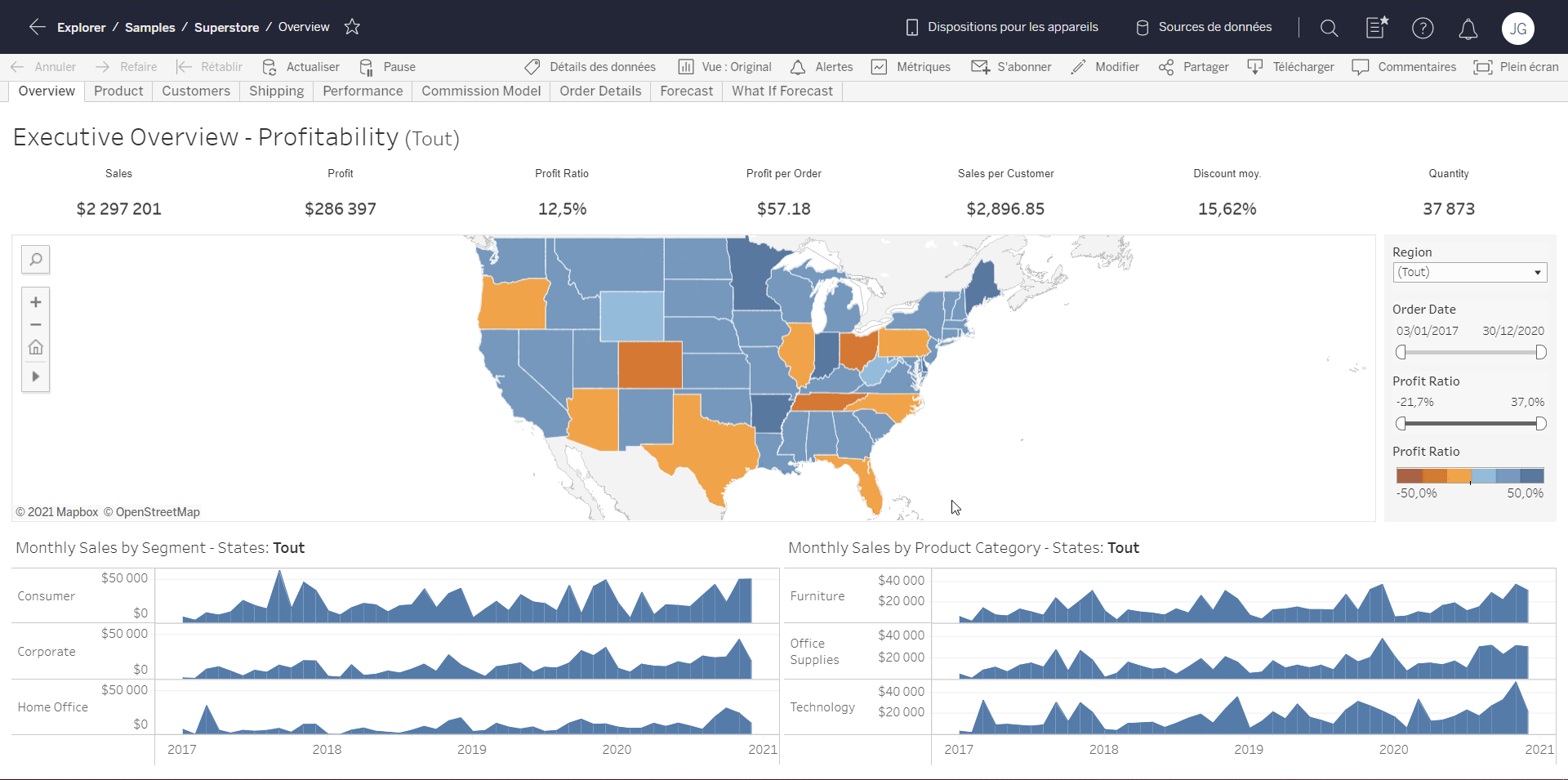1568x780 pixels.
Task: Click Refaire redo button
Action: [x=126, y=67]
